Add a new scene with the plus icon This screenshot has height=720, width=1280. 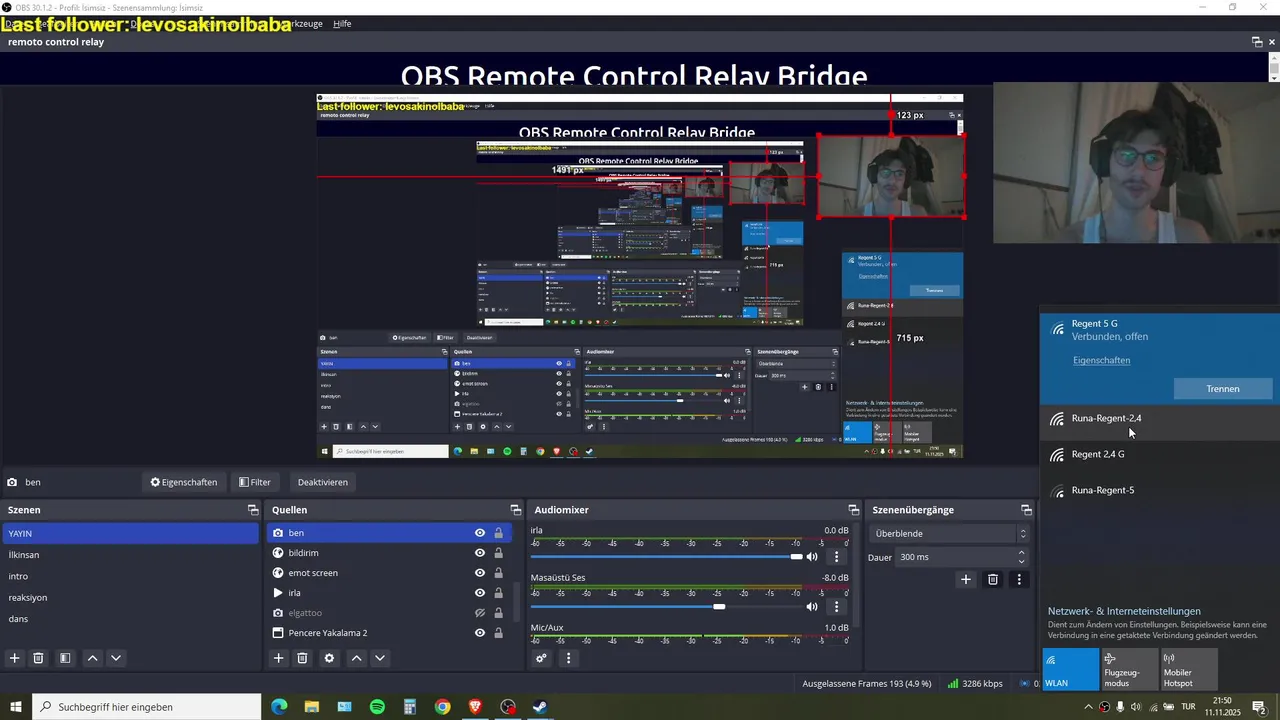click(15, 658)
